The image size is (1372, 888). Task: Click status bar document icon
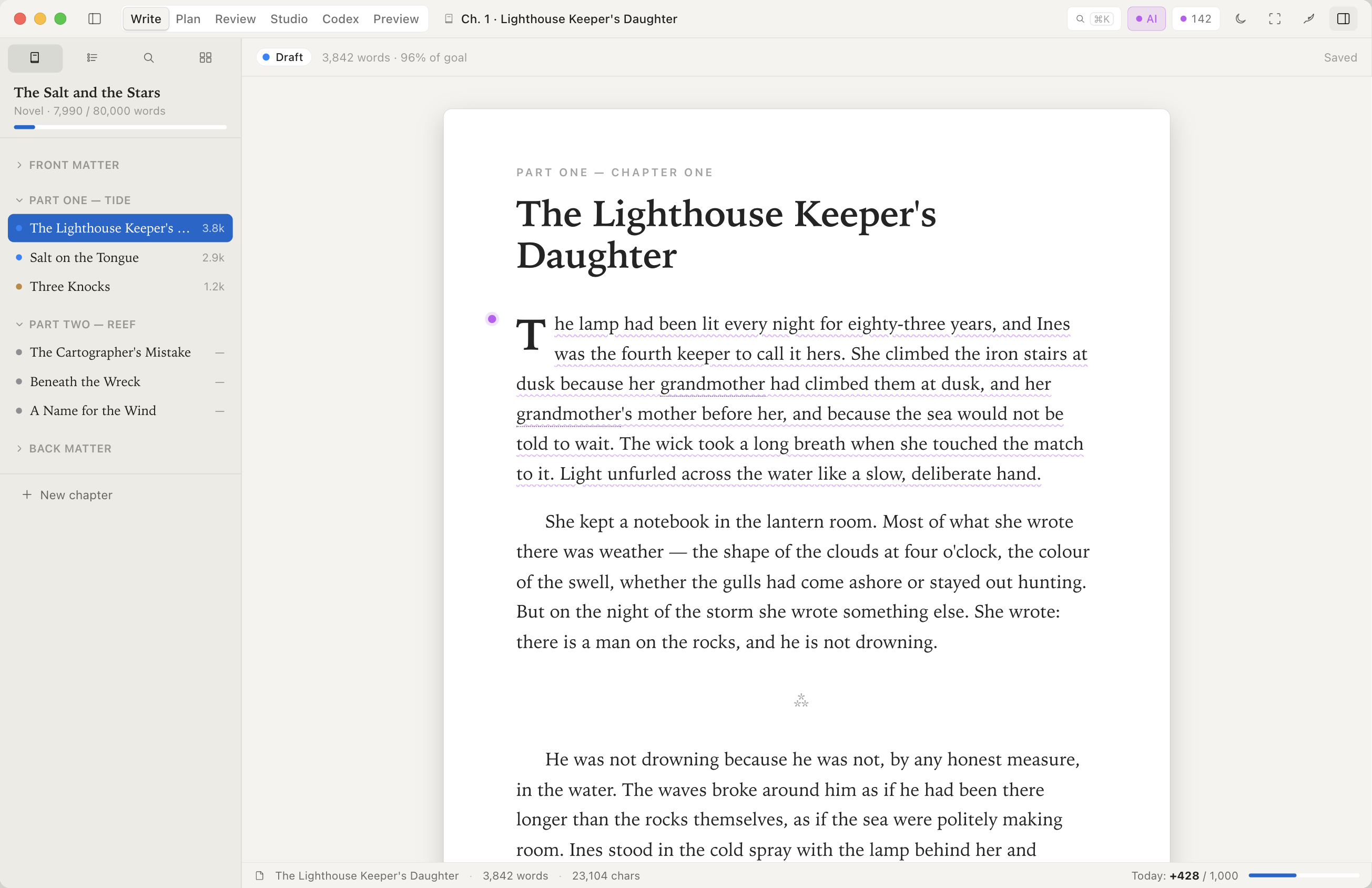click(260, 875)
